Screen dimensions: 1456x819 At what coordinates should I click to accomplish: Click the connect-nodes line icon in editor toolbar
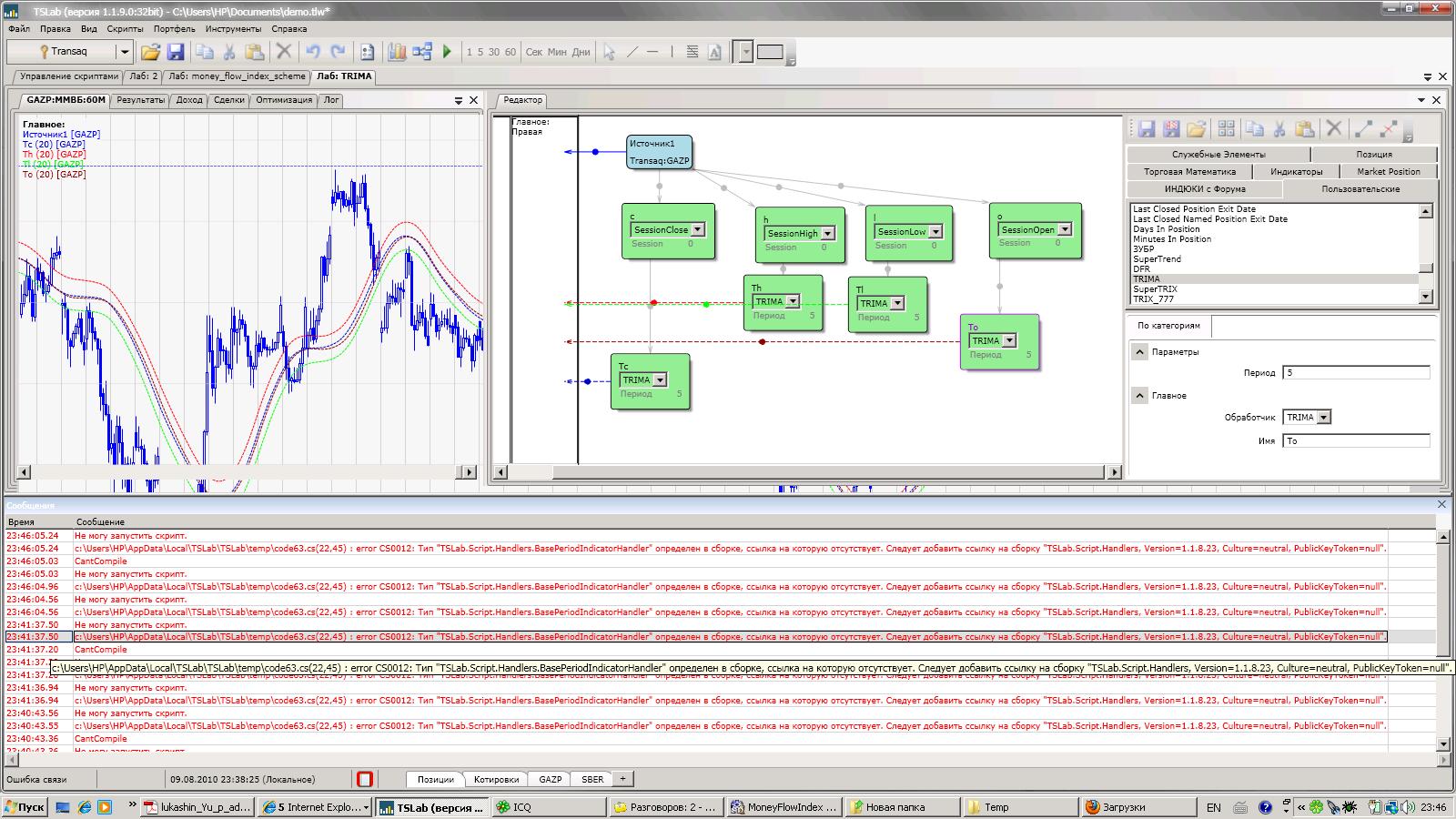(1363, 129)
